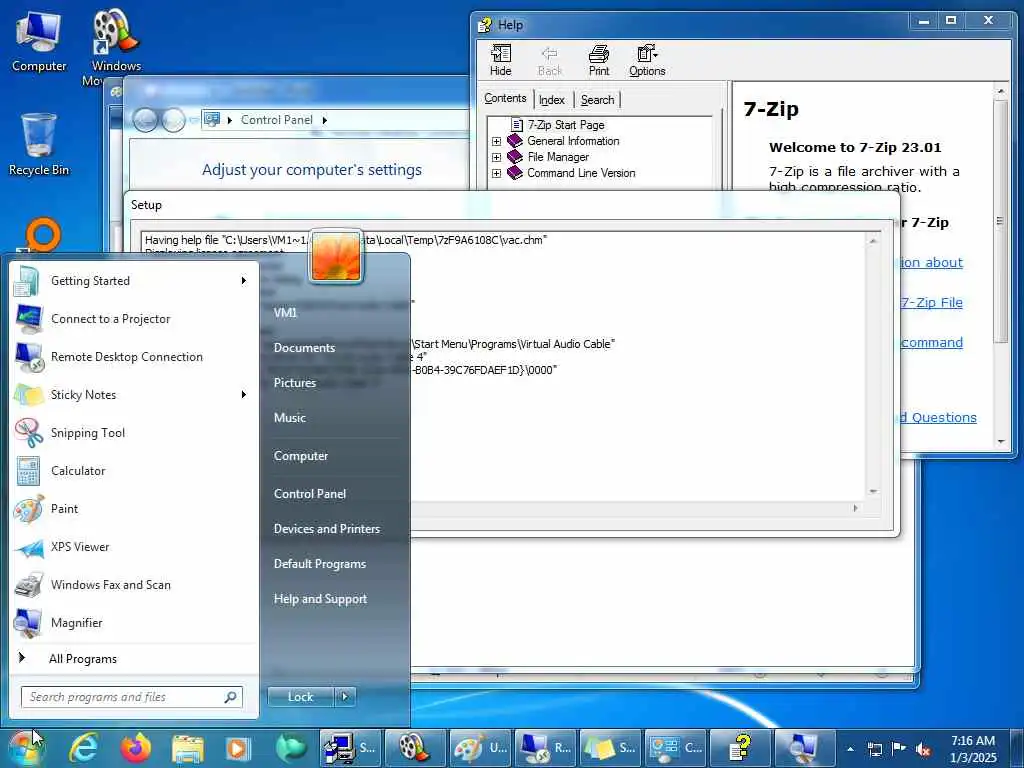
Task: Click Setup log horizontal scrollbar right arrow
Action: click(x=855, y=508)
